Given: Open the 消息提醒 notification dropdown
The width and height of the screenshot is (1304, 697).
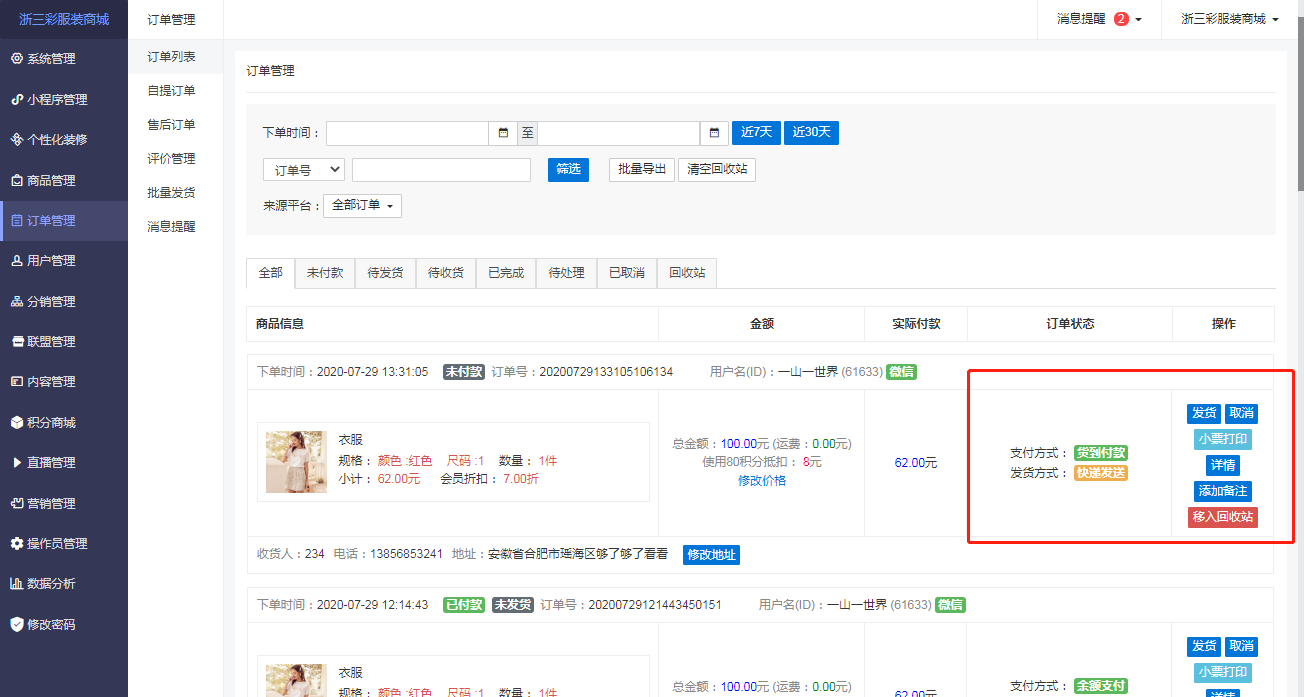Looking at the screenshot, I should click(1099, 19).
